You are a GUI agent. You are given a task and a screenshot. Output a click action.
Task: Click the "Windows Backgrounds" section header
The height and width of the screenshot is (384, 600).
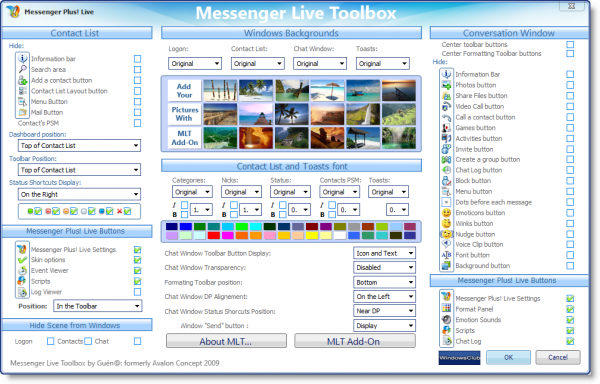click(x=291, y=33)
